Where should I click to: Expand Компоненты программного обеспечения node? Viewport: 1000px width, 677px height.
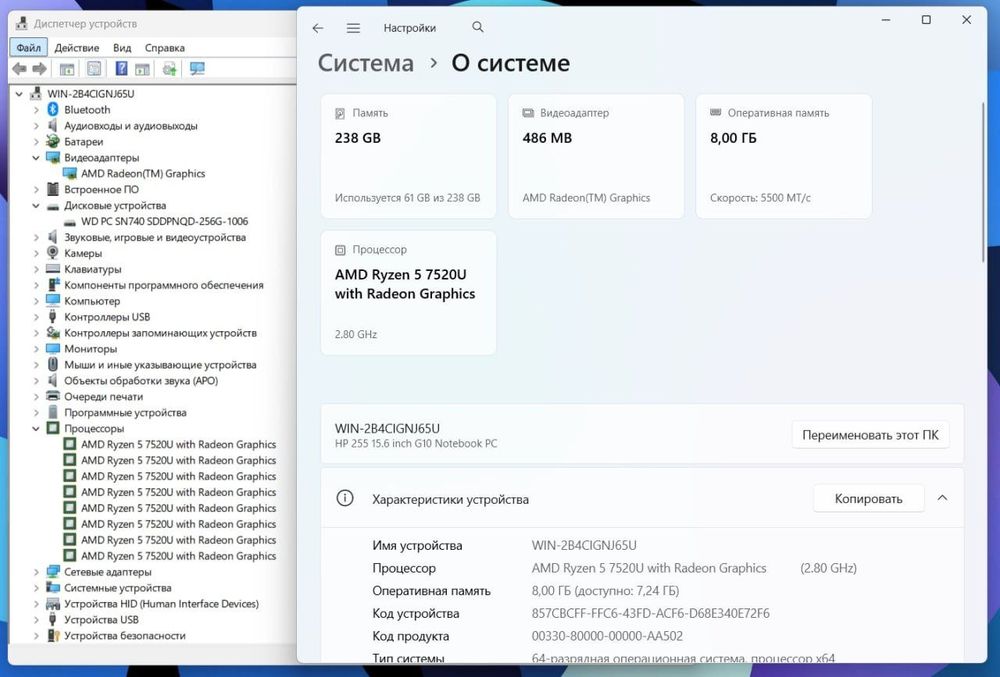(36, 285)
